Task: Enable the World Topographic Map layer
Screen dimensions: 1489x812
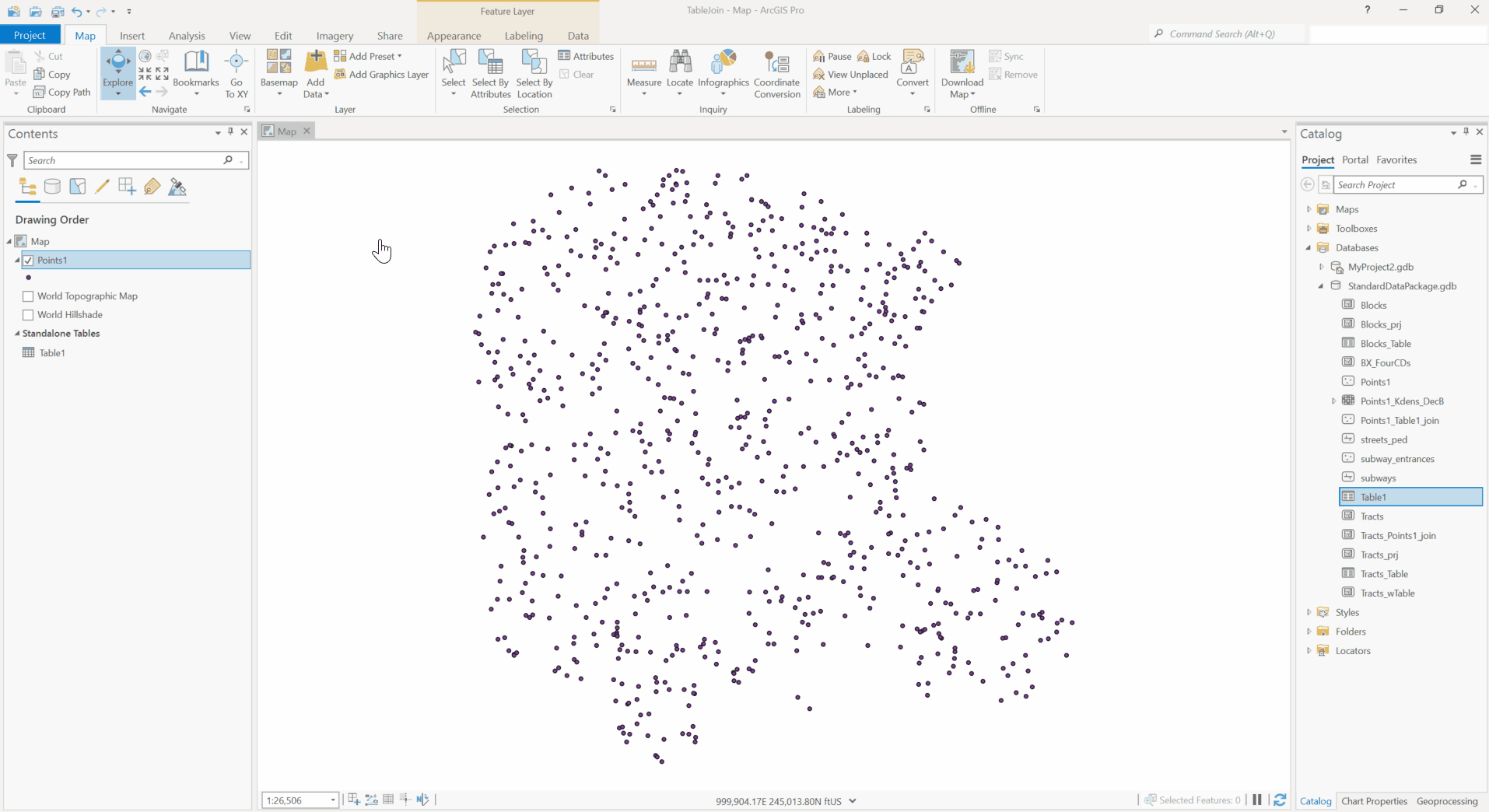Action: point(28,296)
